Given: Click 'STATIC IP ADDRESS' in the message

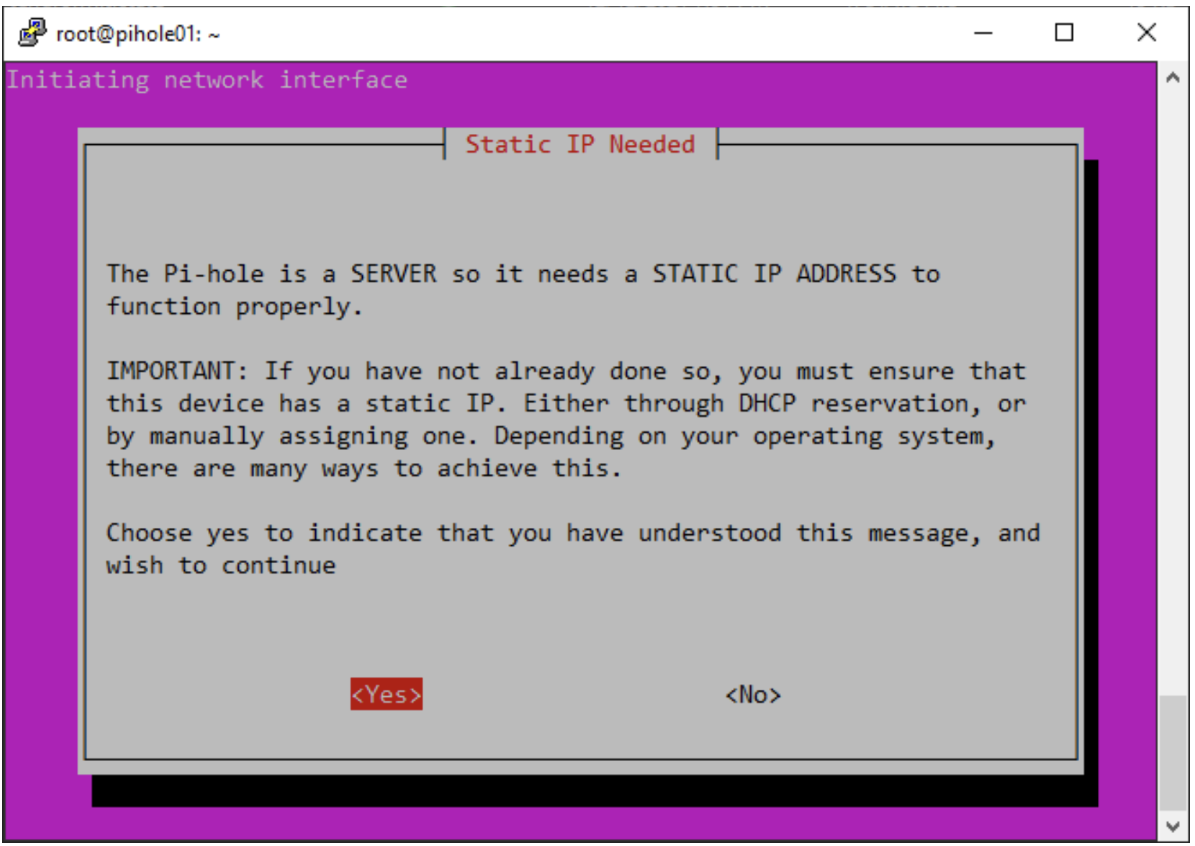Looking at the screenshot, I should 774,274.
